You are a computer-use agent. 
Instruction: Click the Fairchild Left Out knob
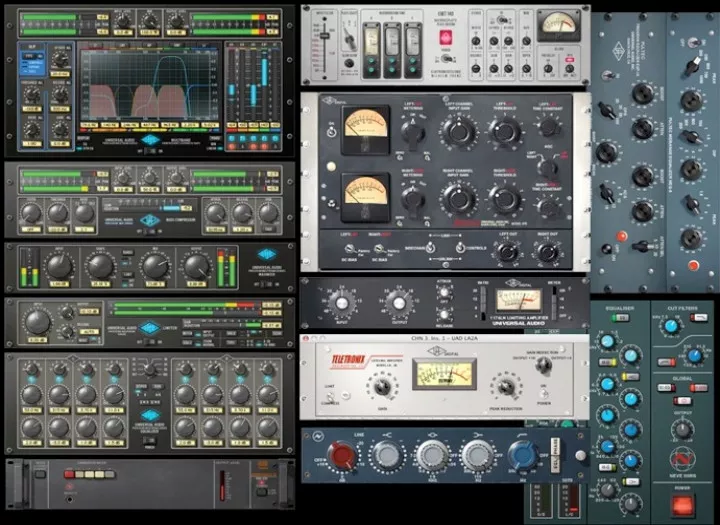pyautogui.click(x=508, y=252)
